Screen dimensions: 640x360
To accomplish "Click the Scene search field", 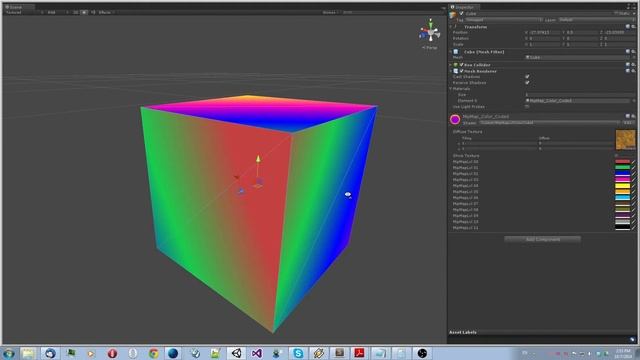I will point(393,13).
